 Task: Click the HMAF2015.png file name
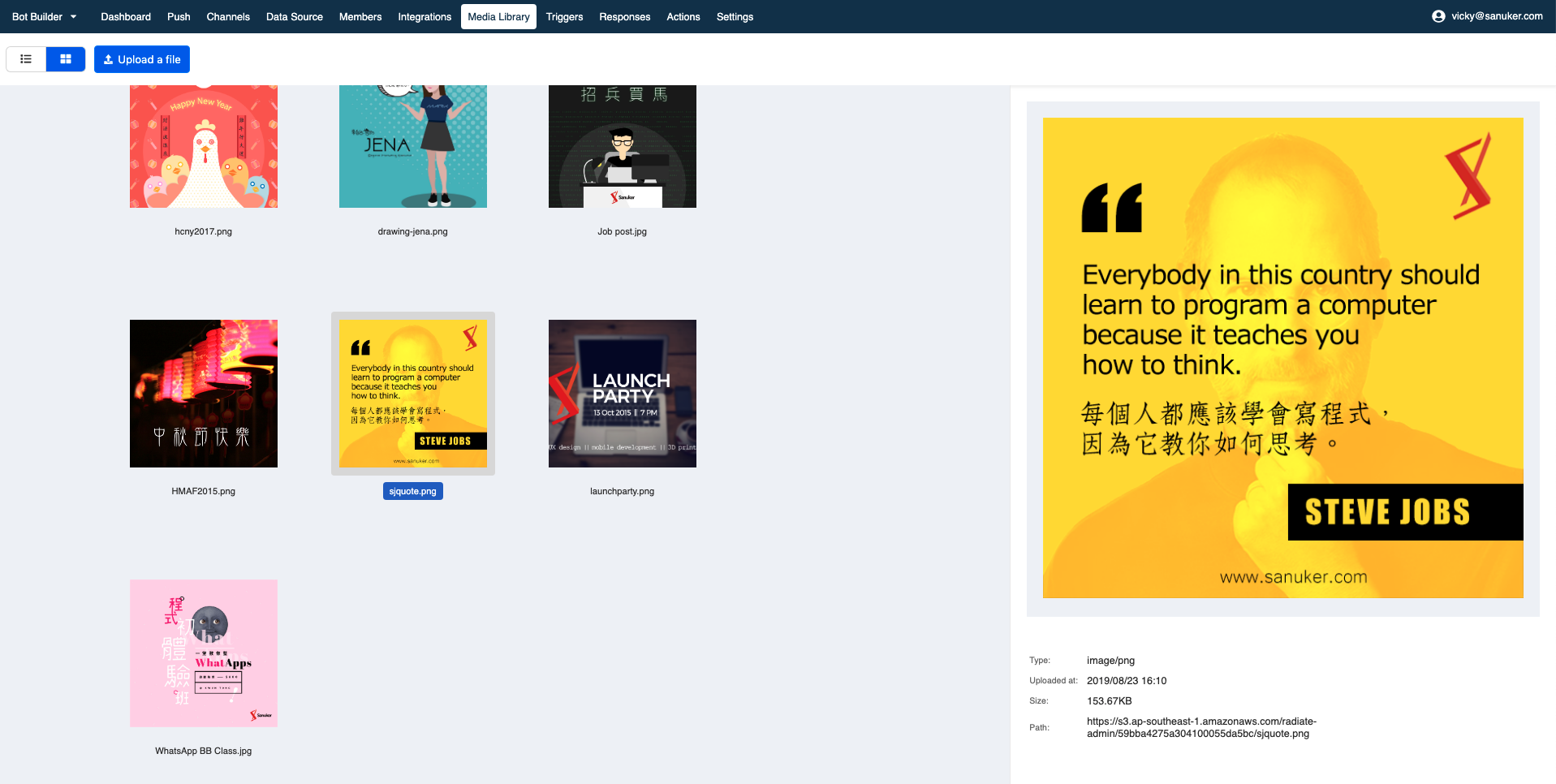click(204, 491)
